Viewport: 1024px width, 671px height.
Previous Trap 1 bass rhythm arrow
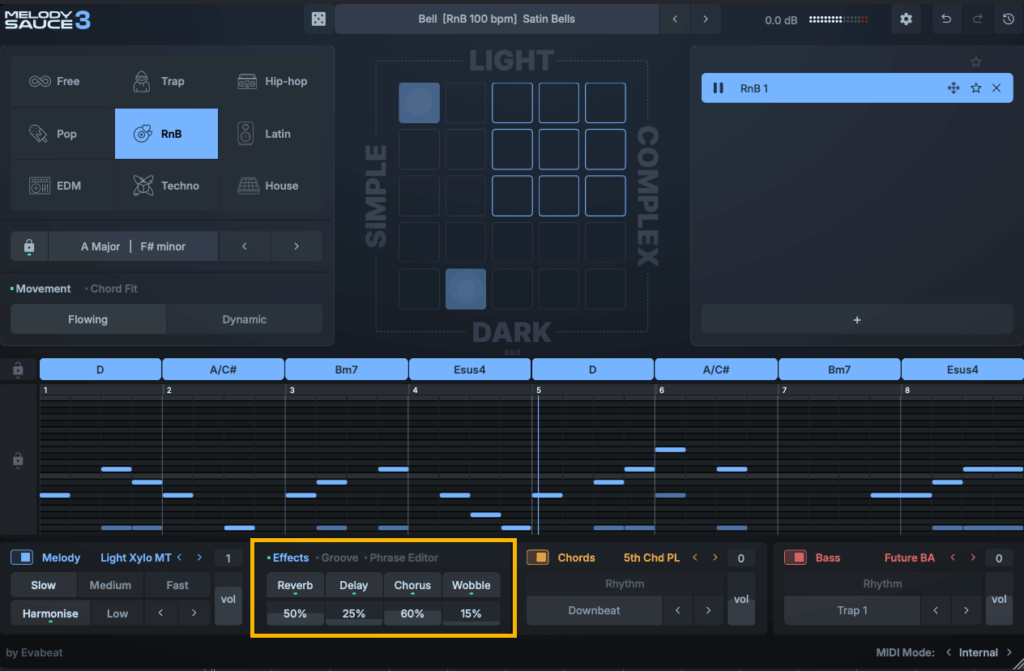tap(936, 610)
